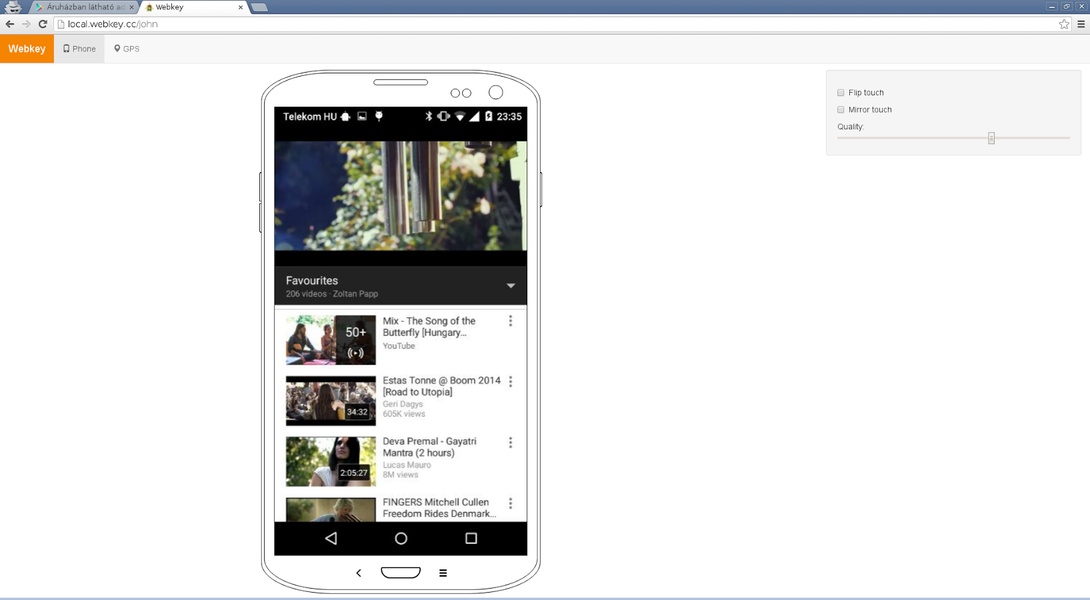This screenshot has width=1090, height=600.
Task: Click the 'Geri Dagys' channel name
Action: pyautogui.click(x=402, y=404)
